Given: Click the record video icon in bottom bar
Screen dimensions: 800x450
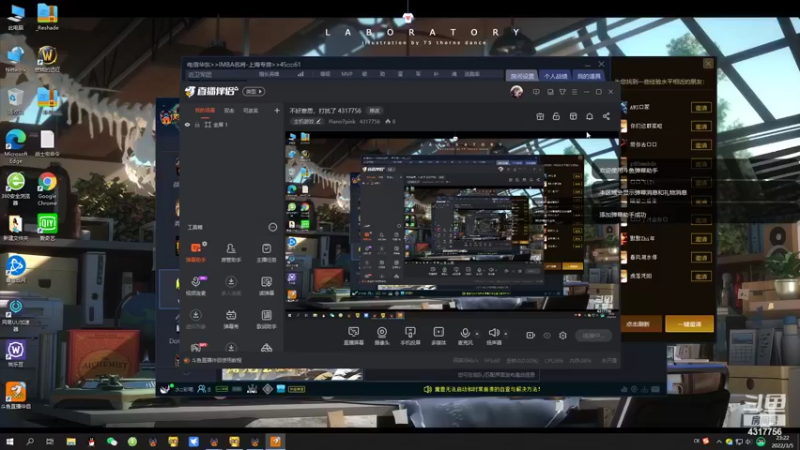Looking at the screenshot, I should tap(530, 335).
